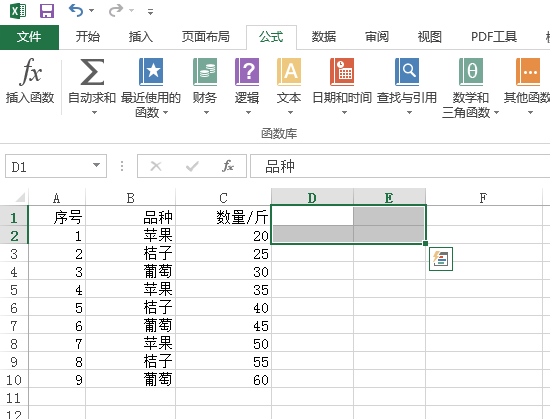This screenshot has height=419, width=550.
Task: Open the 日期和时间 functions icon
Action: pyautogui.click(x=342, y=72)
